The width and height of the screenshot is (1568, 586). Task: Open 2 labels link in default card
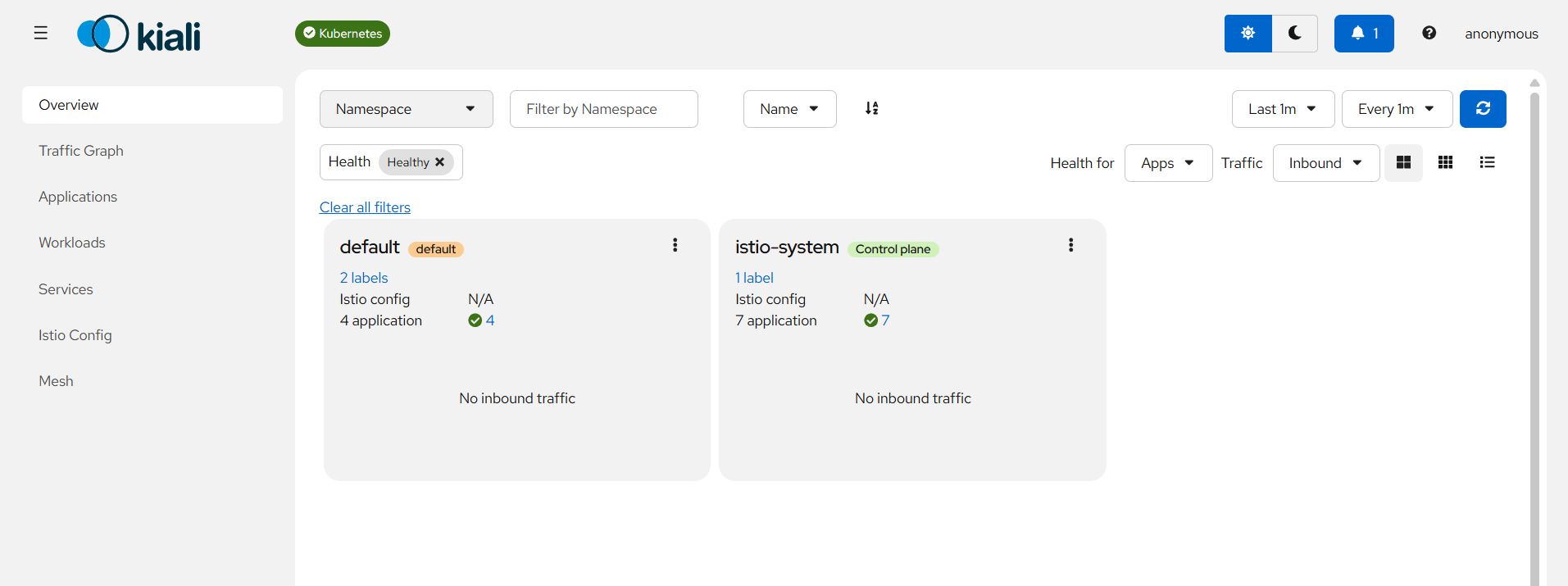364,278
